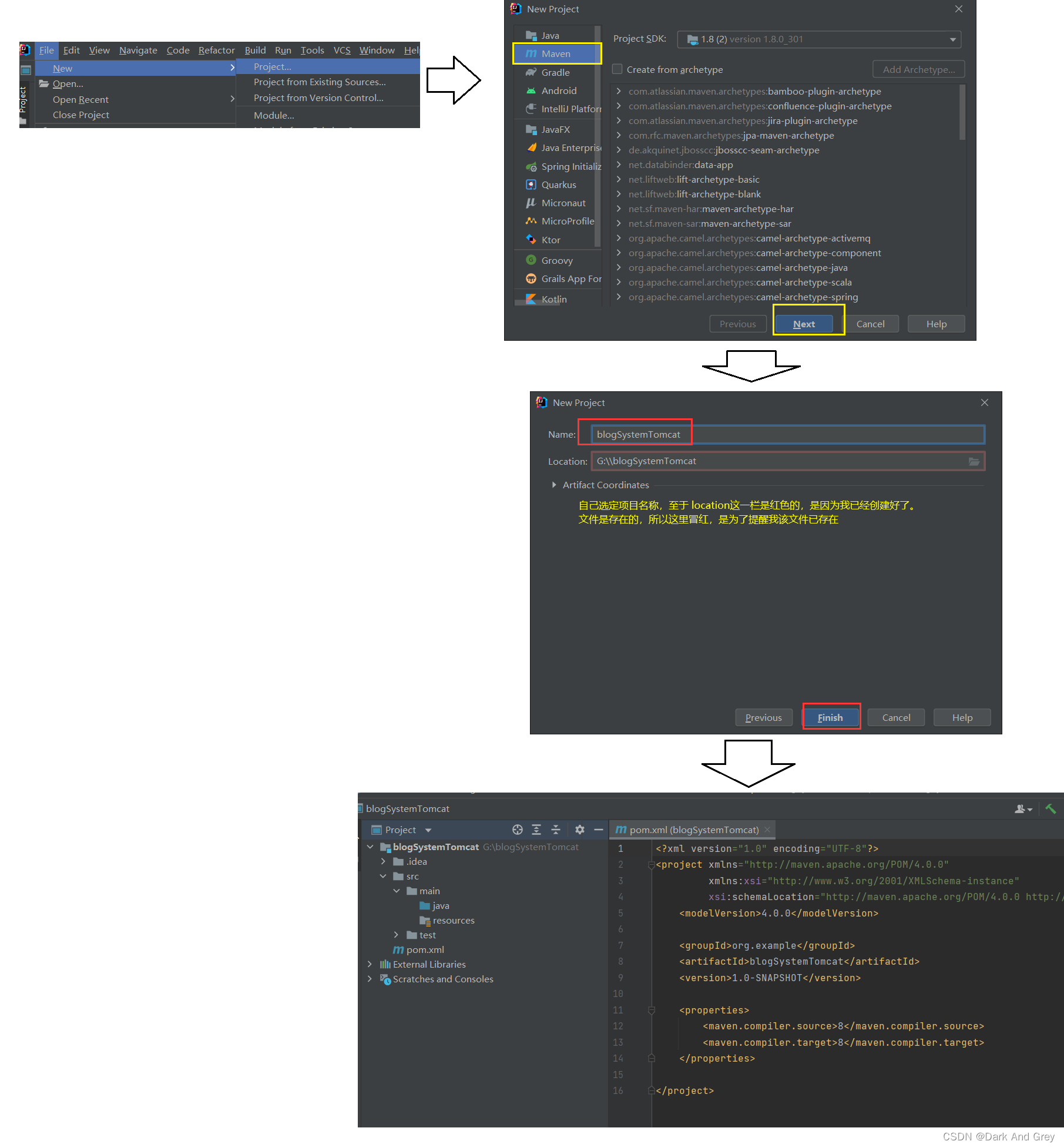Click Collapse All icon in Project panel
This screenshot has height=1148, width=1064.
(556, 830)
